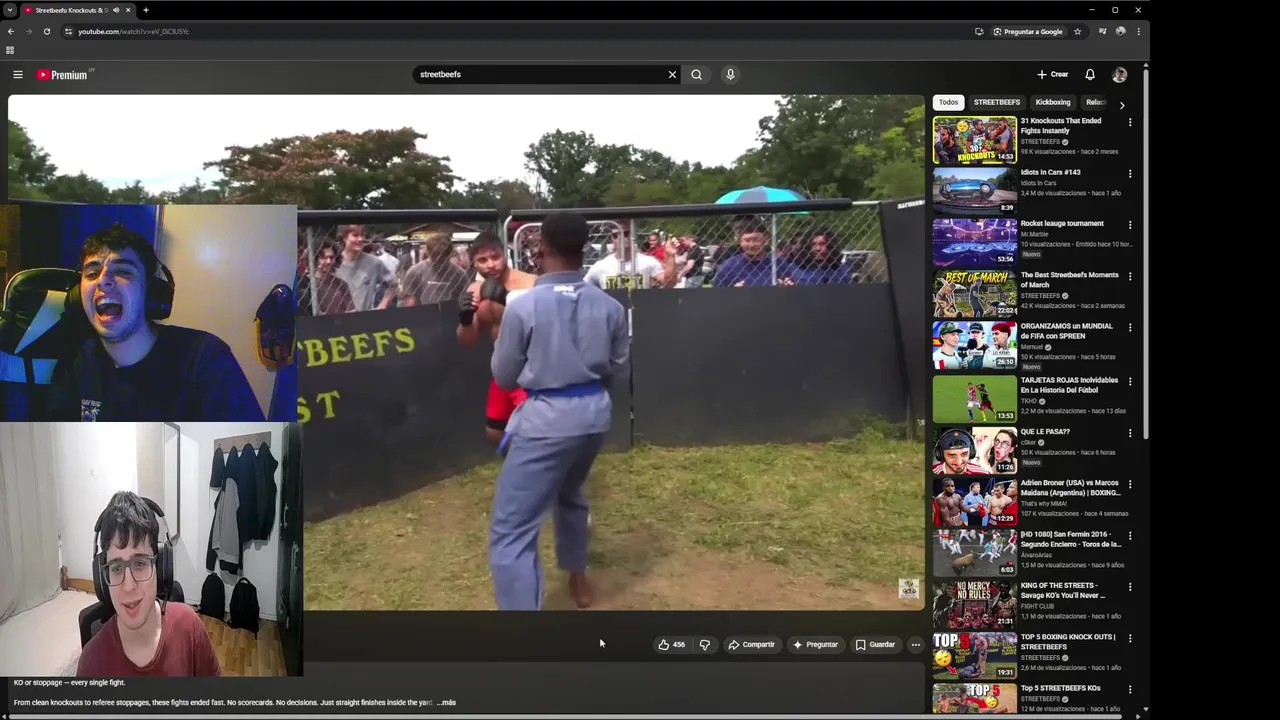The width and height of the screenshot is (1280, 720).
Task: Select the Todos filter chip
Action: coord(948,102)
